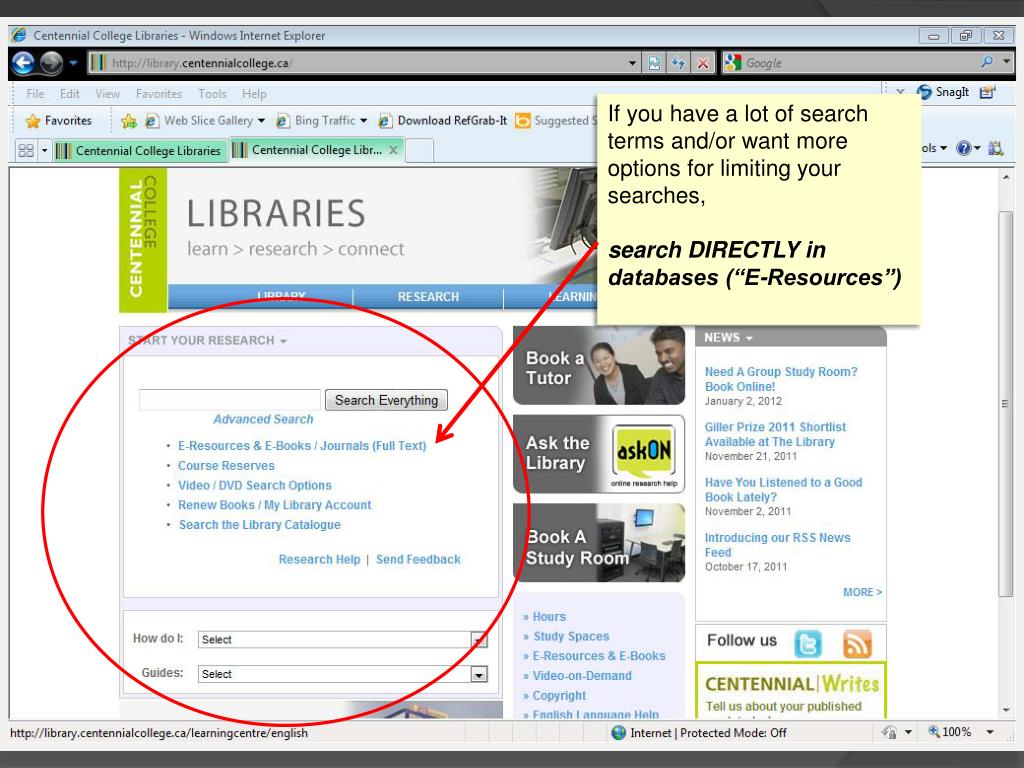
Task: Click the Compatibility View icon
Action: tap(654, 63)
